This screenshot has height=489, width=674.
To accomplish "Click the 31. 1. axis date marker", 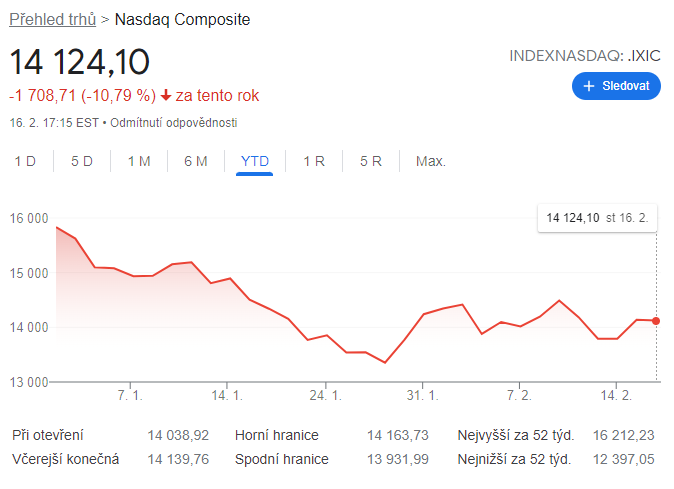I will (x=423, y=395).
